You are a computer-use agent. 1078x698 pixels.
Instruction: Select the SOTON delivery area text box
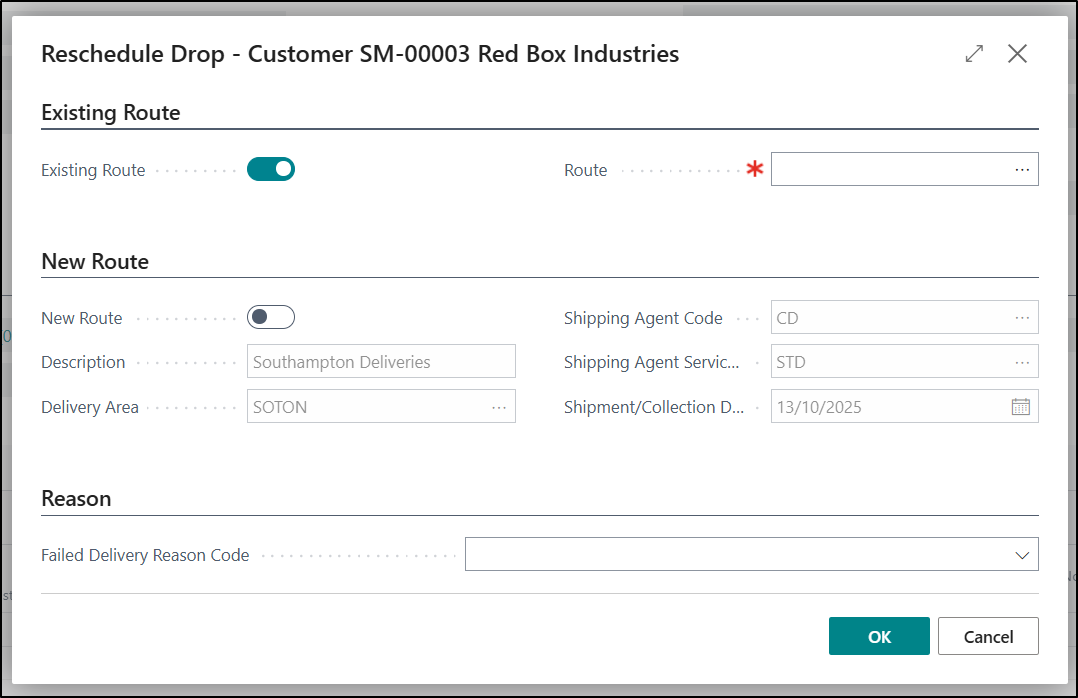pos(366,407)
